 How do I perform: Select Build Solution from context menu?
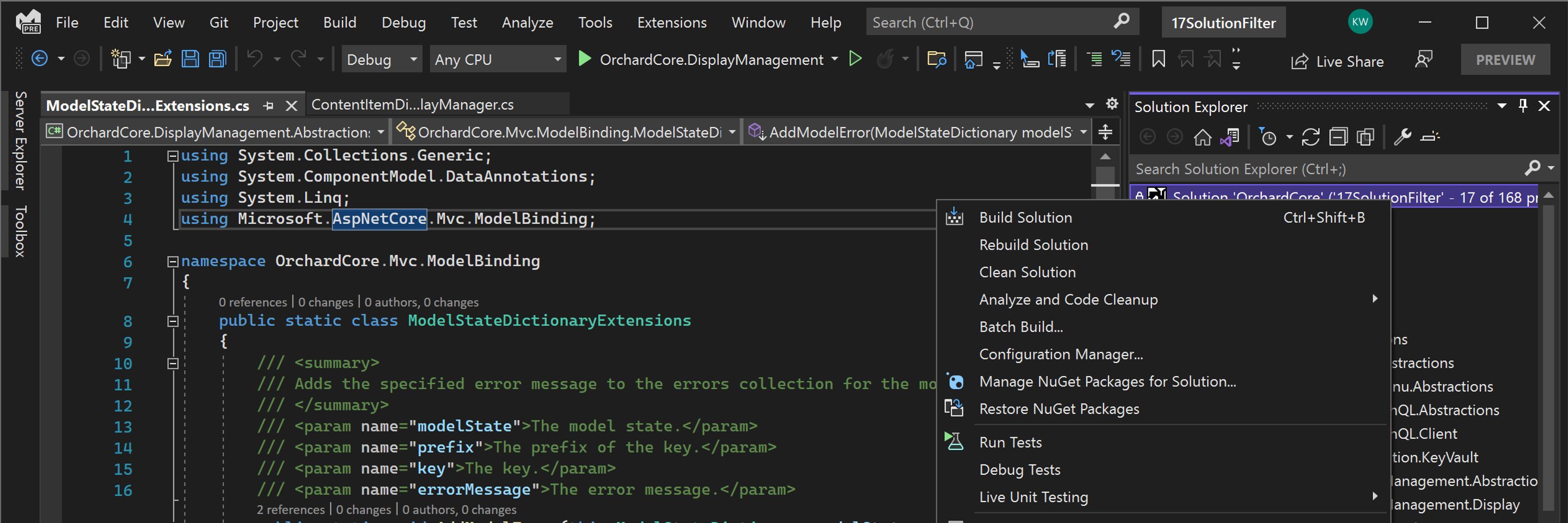click(1162, 218)
